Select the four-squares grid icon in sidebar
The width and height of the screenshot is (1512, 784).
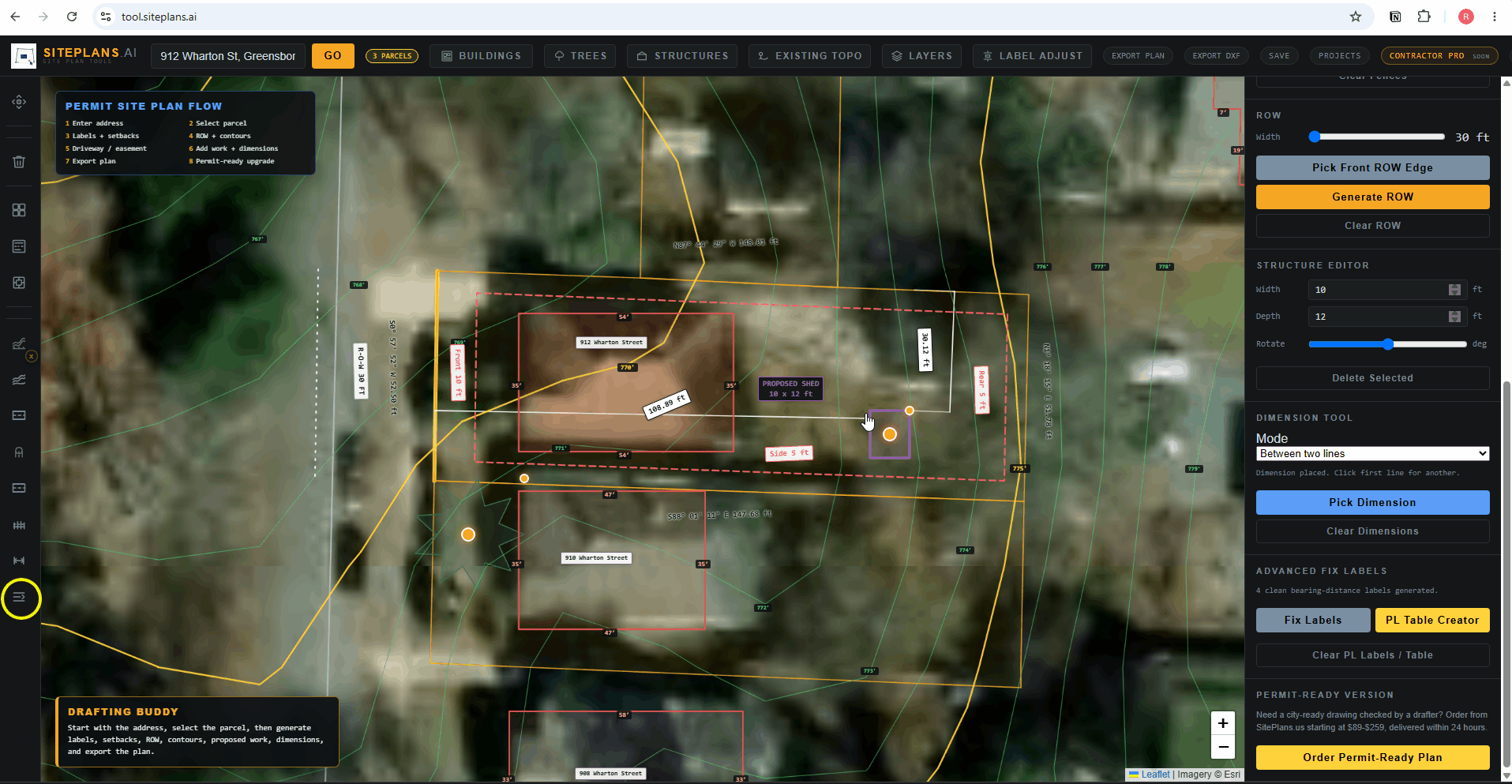(x=19, y=210)
